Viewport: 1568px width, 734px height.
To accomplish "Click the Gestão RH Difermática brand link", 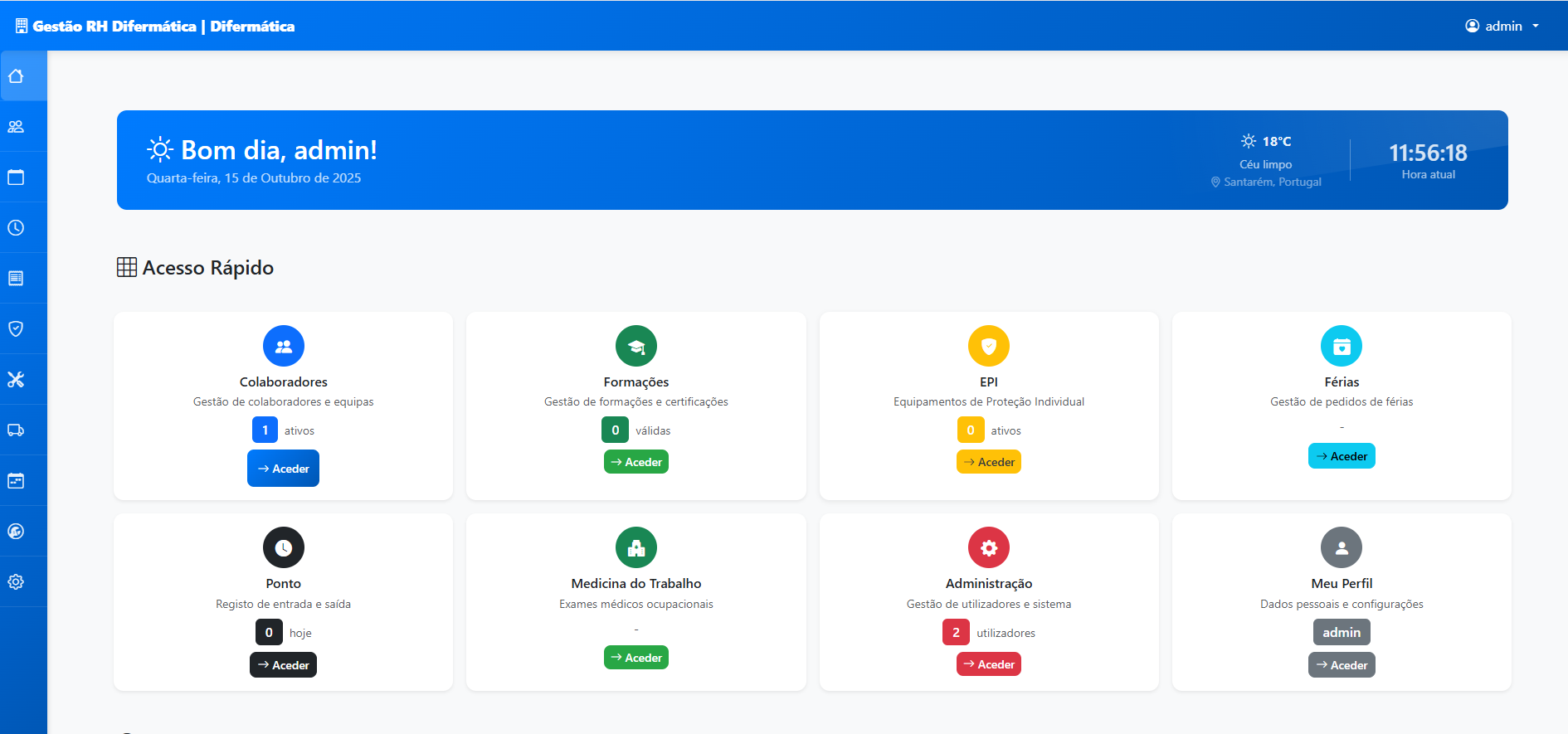I will tap(155, 26).
